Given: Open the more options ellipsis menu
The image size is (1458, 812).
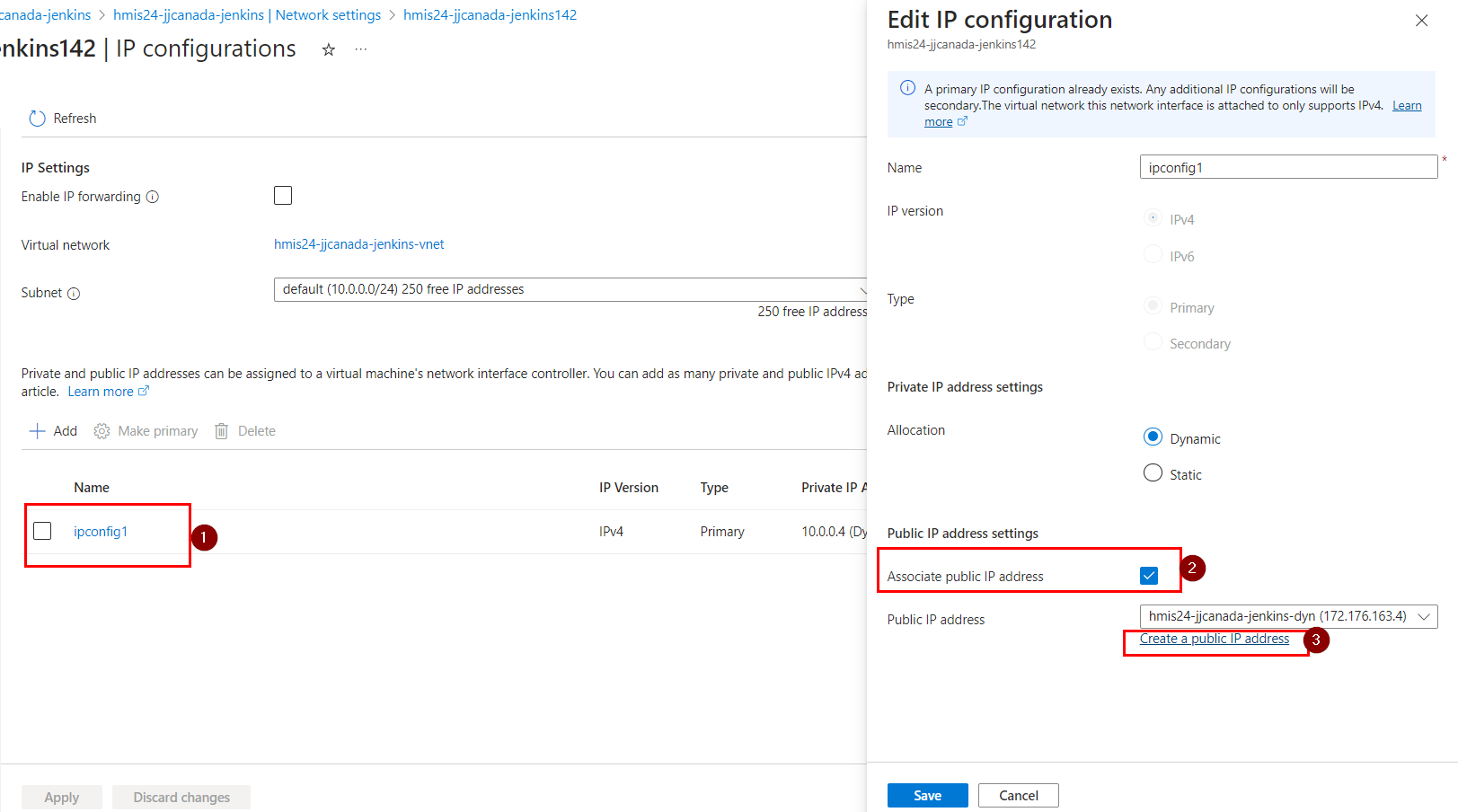Looking at the screenshot, I should point(361,49).
